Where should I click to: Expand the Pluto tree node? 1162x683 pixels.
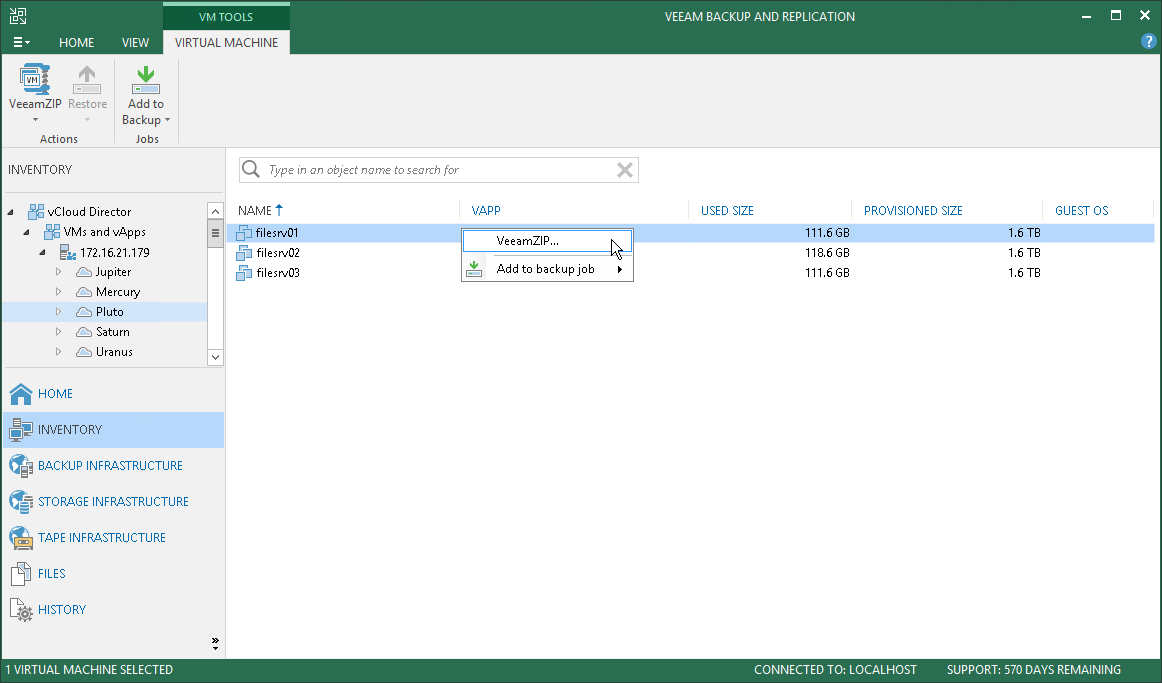[59, 312]
